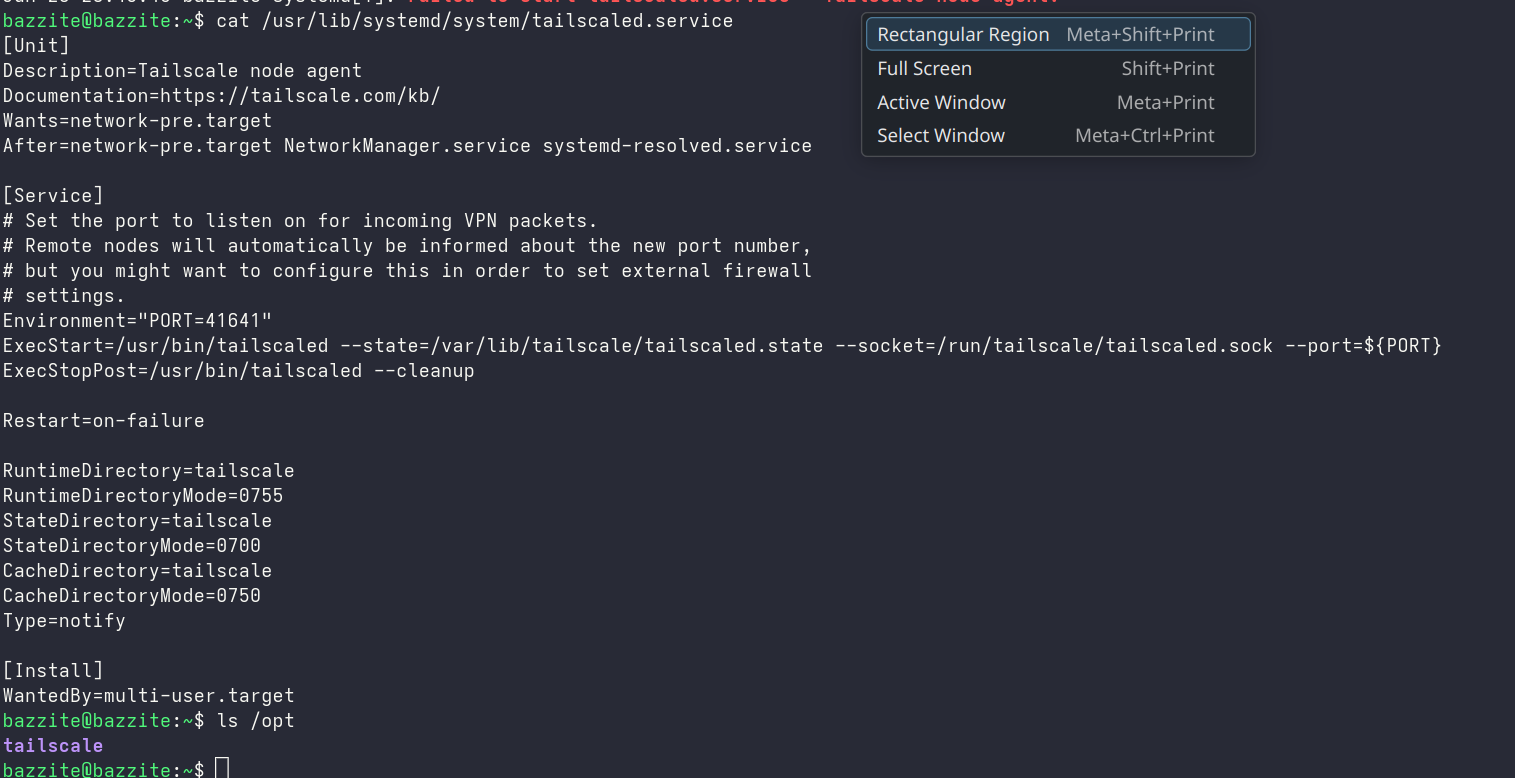Click the [Install] section header
Image resolution: width=1515 pixels, height=778 pixels.
tap(53, 671)
